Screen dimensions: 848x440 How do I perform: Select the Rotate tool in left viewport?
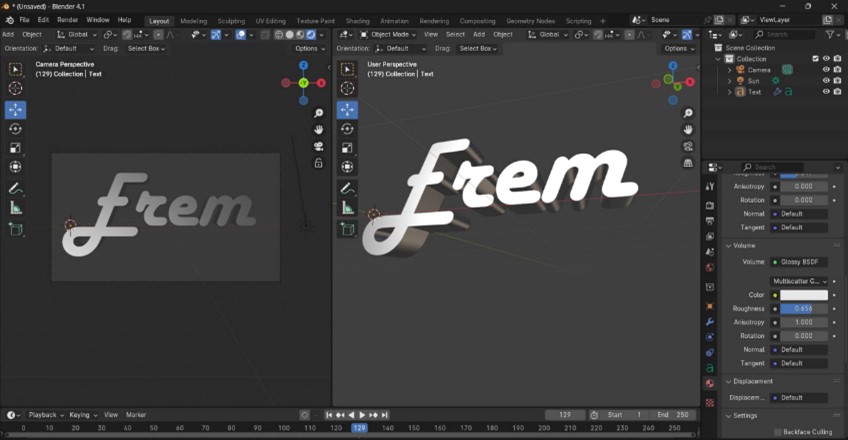[x=15, y=129]
